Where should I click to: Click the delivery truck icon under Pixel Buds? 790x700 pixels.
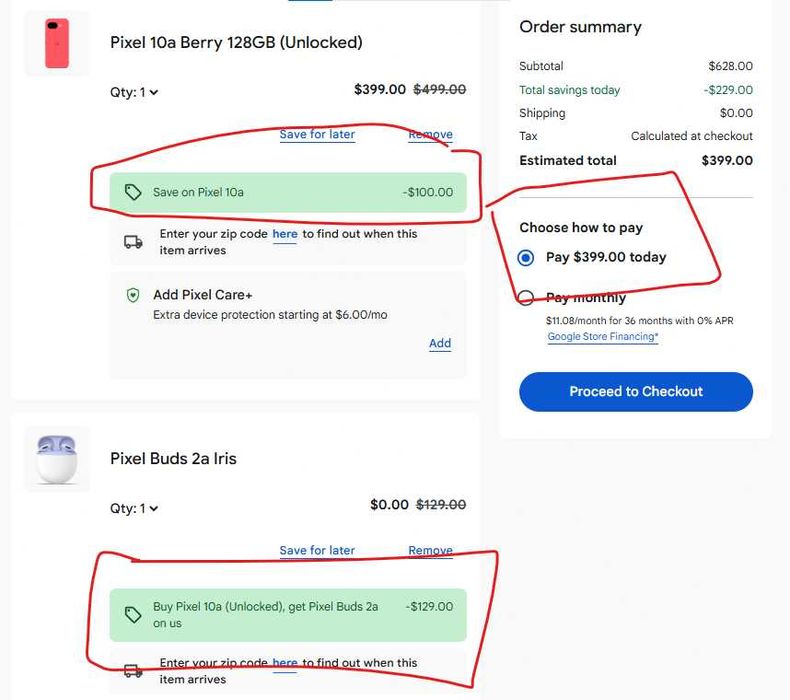point(133,671)
